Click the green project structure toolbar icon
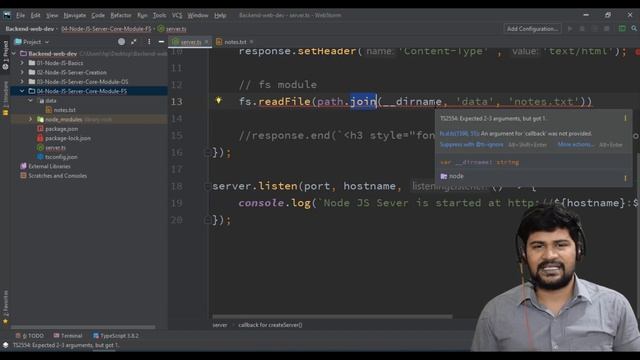 click(x=622, y=29)
